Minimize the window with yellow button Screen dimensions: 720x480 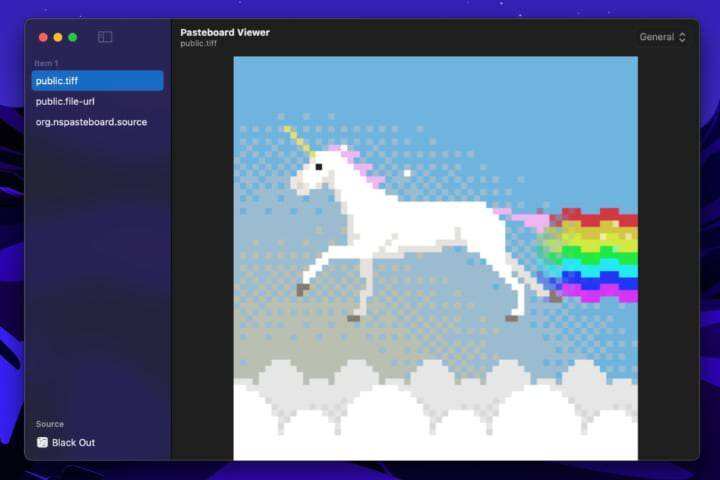pyautogui.click(x=58, y=37)
